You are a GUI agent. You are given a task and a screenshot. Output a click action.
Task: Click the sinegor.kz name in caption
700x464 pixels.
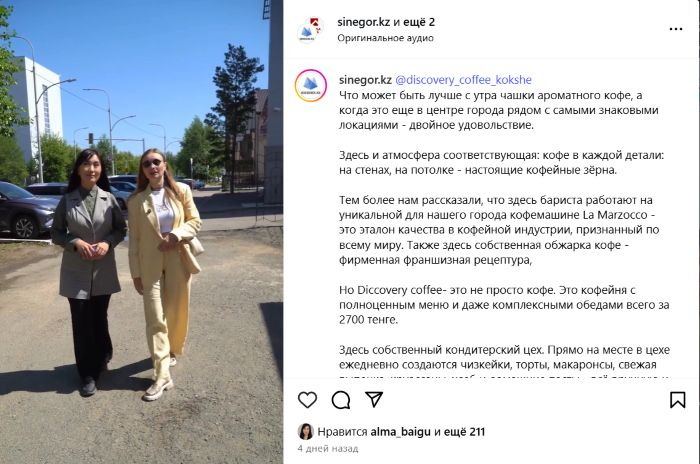365,80
